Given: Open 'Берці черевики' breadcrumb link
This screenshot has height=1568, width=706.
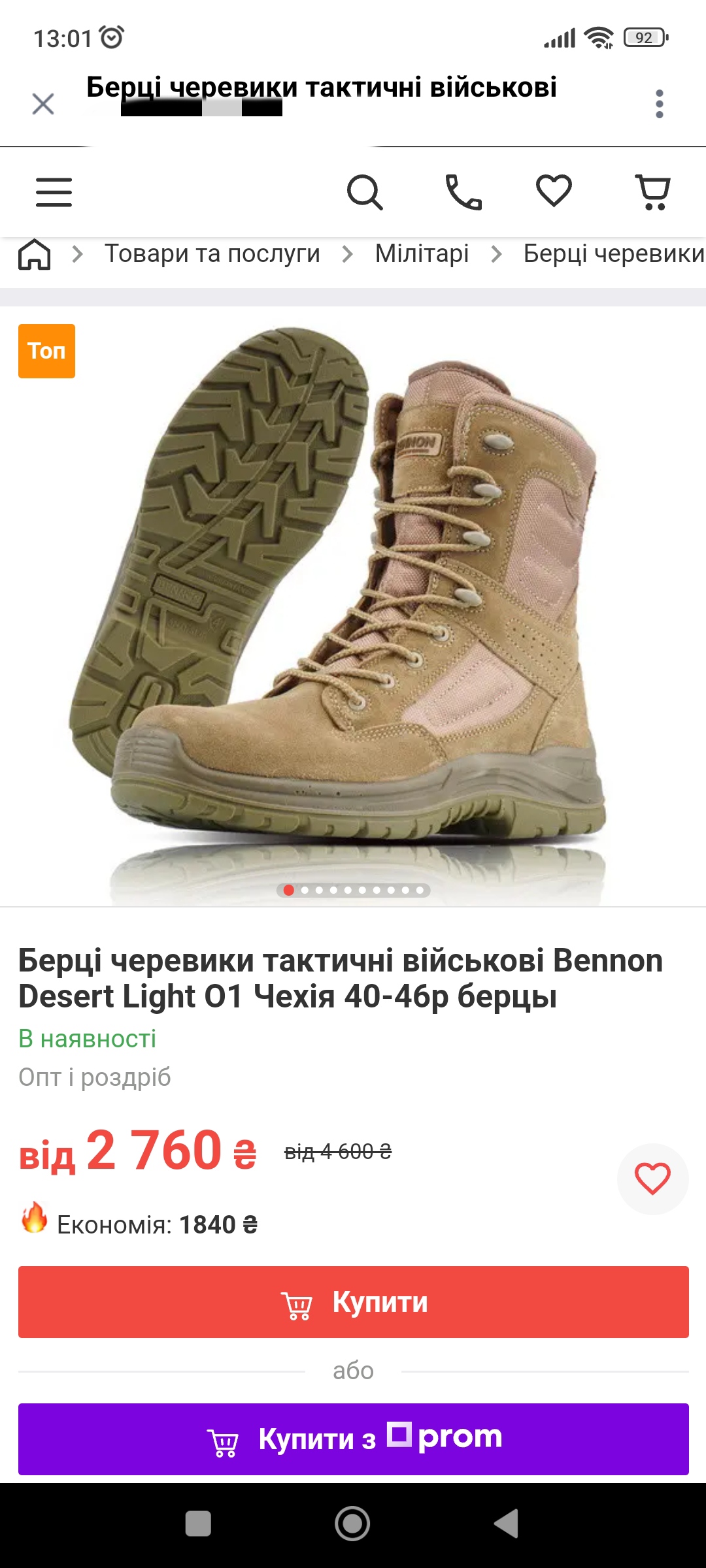Looking at the screenshot, I should click(x=614, y=253).
